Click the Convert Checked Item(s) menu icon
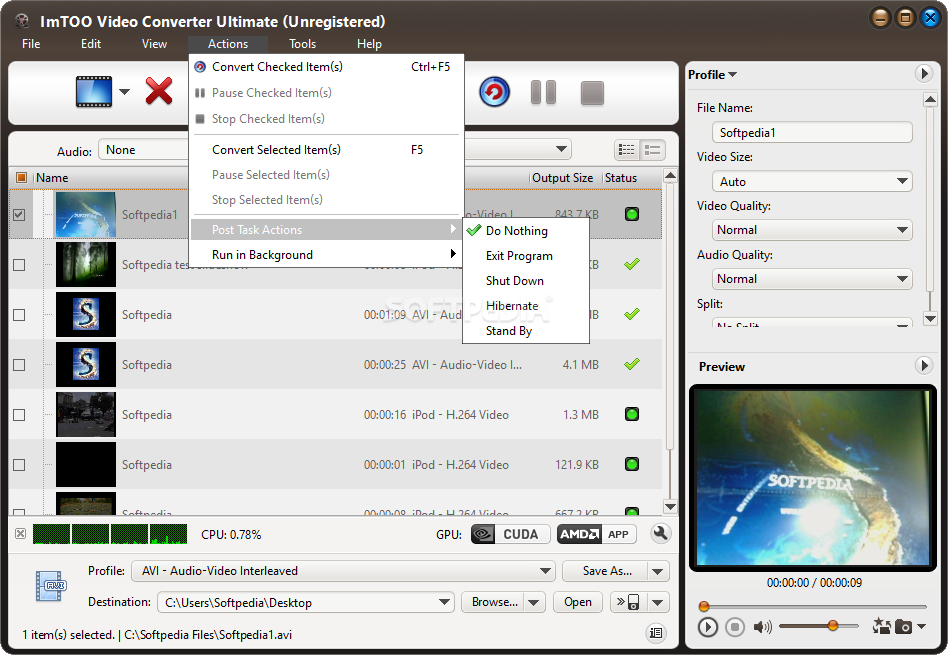Image resolution: width=948 pixels, height=655 pixels. (200, 67)
